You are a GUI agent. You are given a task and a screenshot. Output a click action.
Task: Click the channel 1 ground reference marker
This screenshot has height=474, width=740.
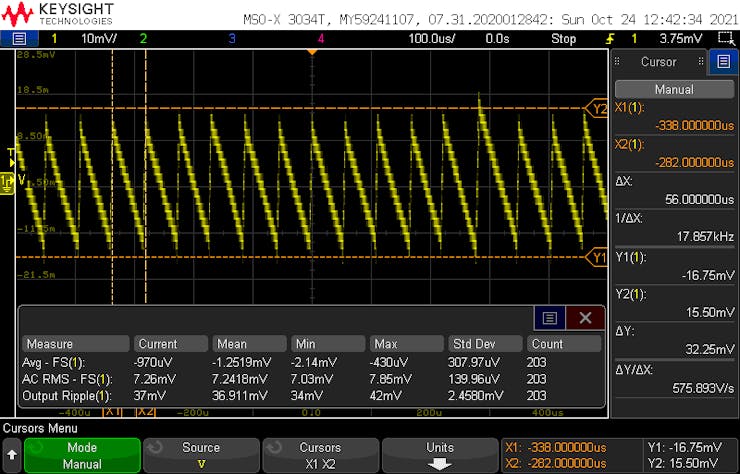[8, 180]
